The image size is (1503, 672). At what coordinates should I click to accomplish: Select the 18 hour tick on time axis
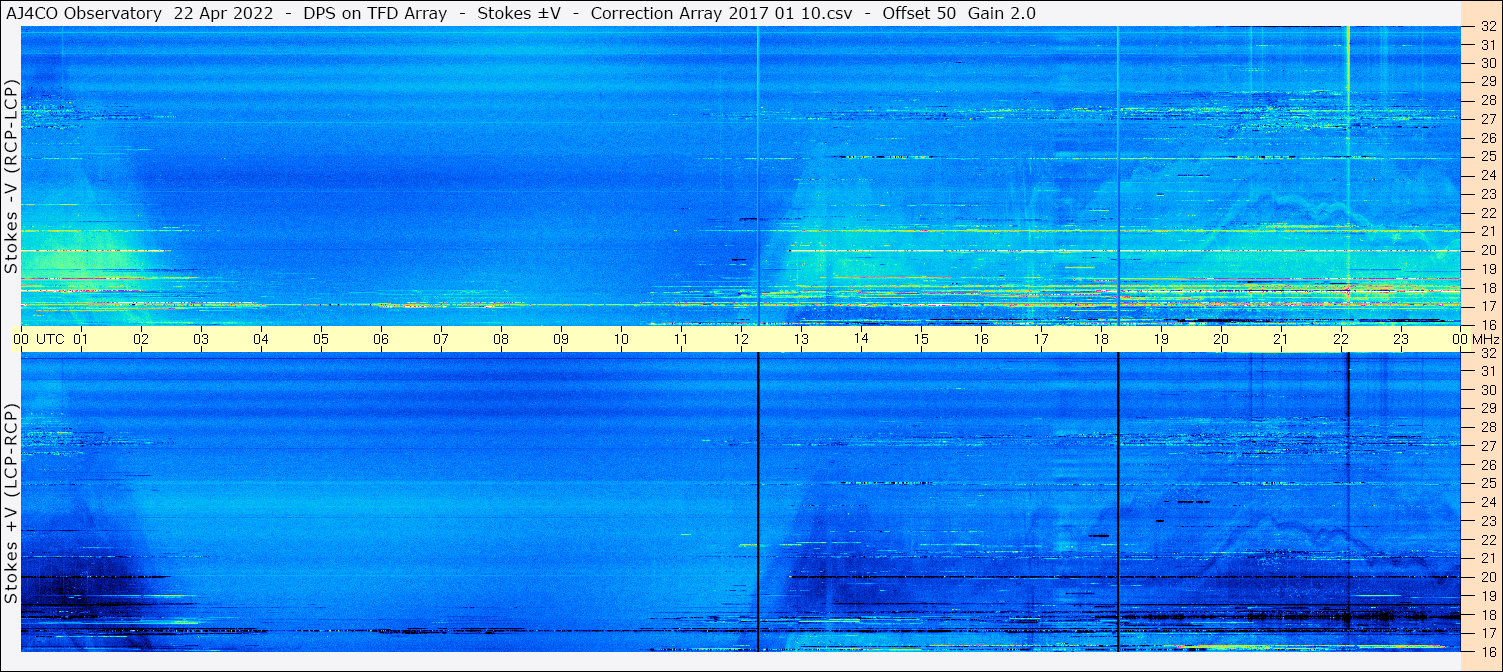pos(1101,339)
